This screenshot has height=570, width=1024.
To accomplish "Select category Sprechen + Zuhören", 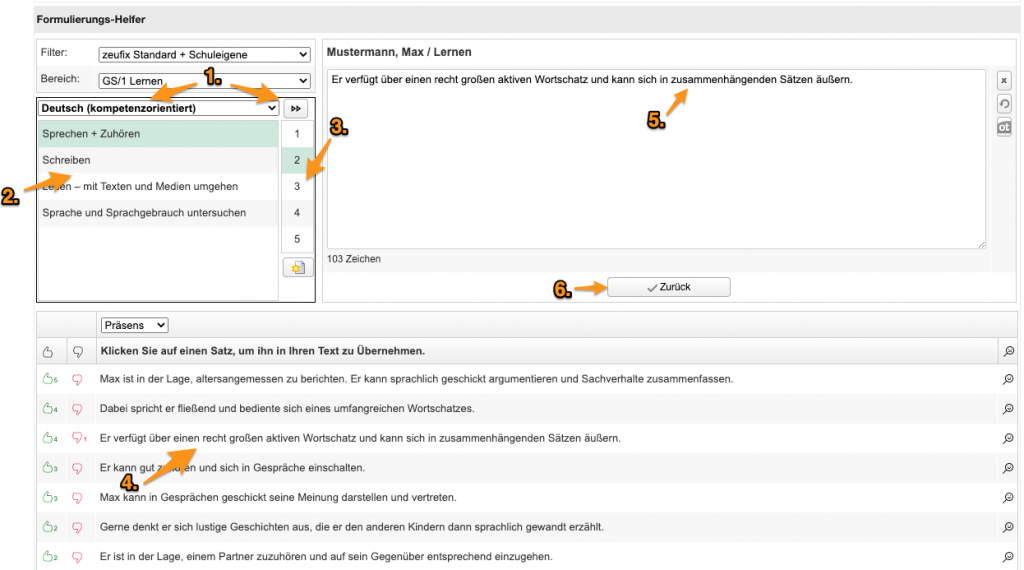I will pyautogui.click(x=158, y=134).
